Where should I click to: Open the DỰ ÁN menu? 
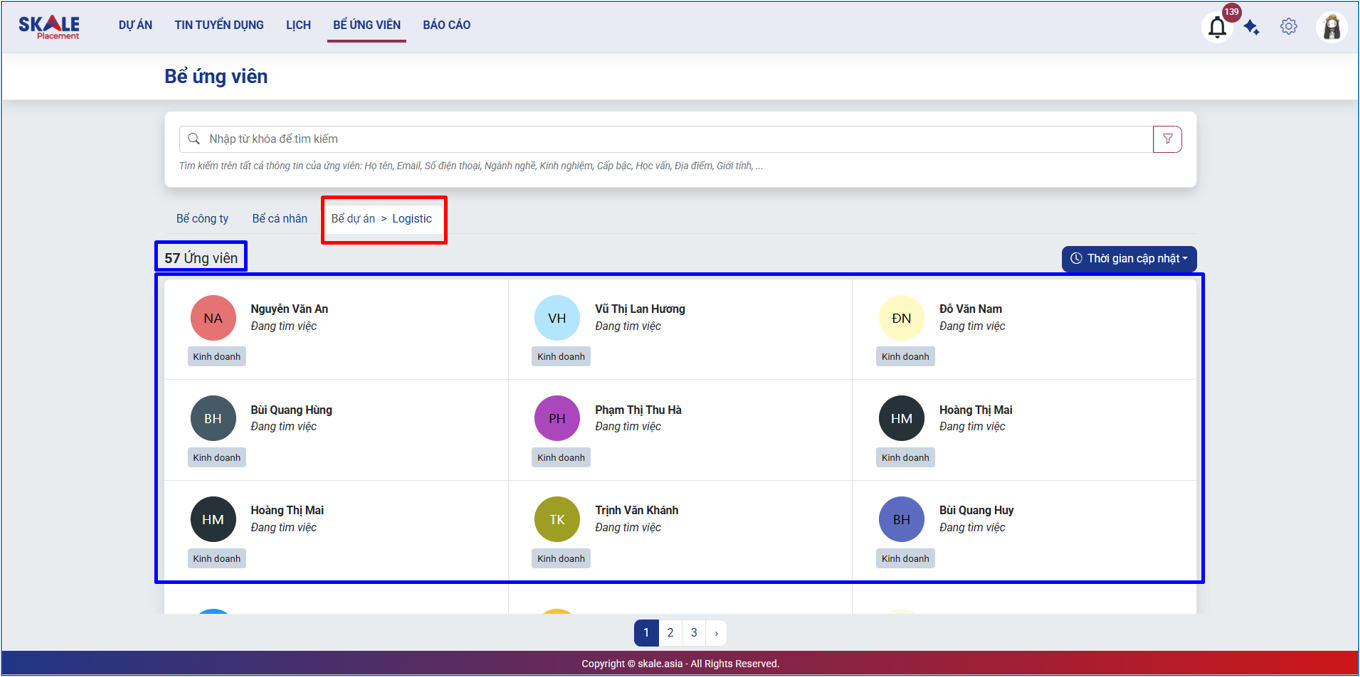point(135,25)
